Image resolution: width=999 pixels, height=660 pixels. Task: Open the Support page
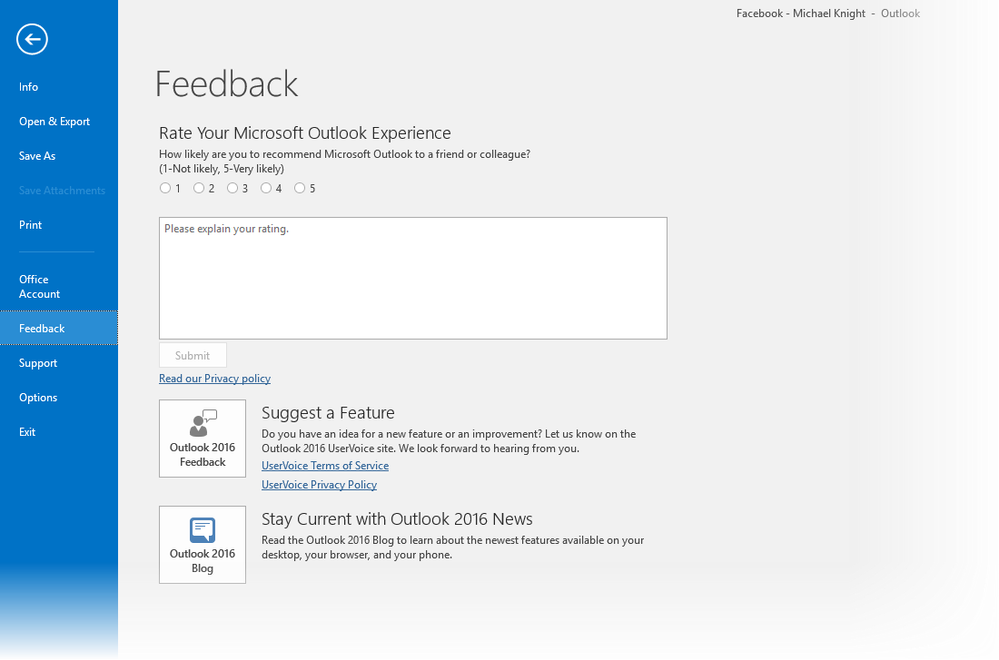(59, 363)
